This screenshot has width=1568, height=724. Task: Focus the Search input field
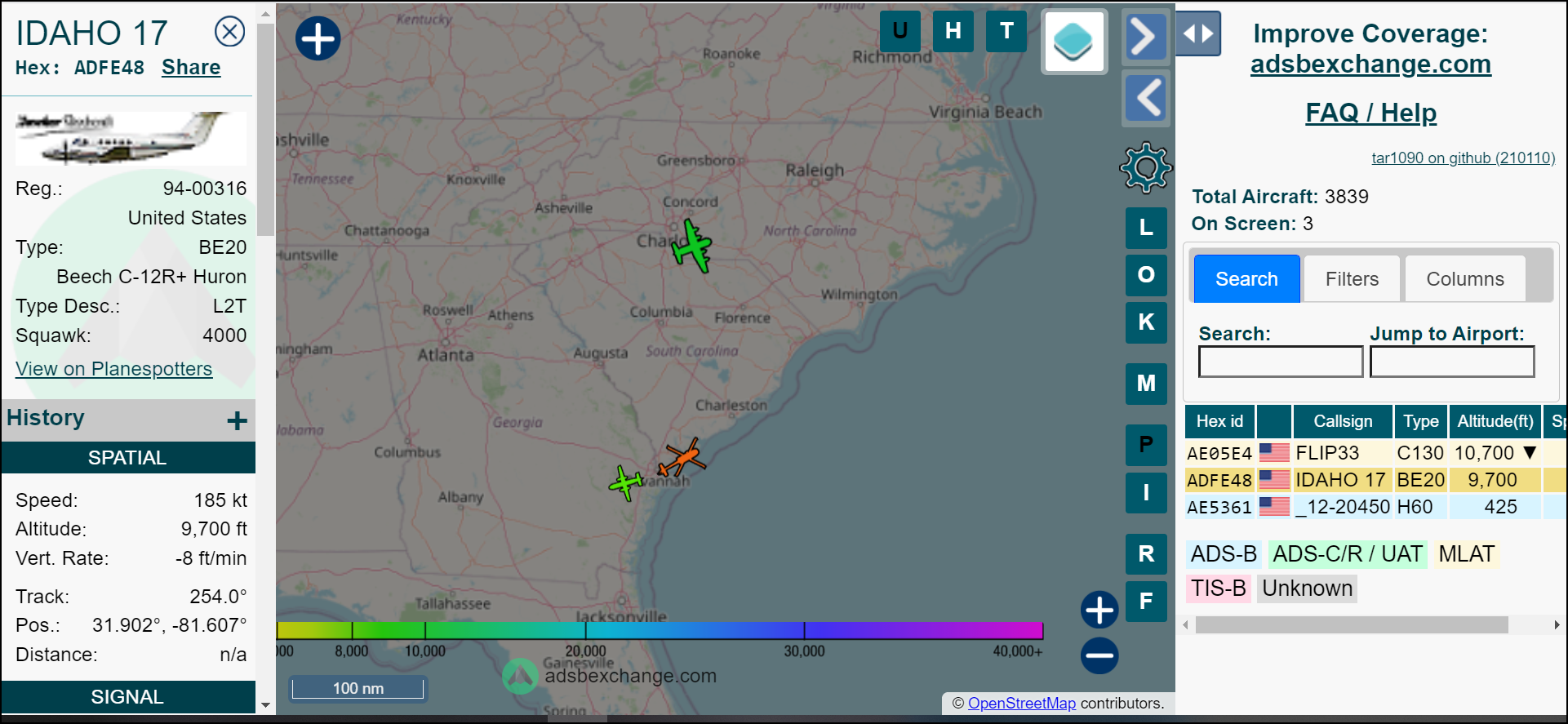pos(1280,362)
